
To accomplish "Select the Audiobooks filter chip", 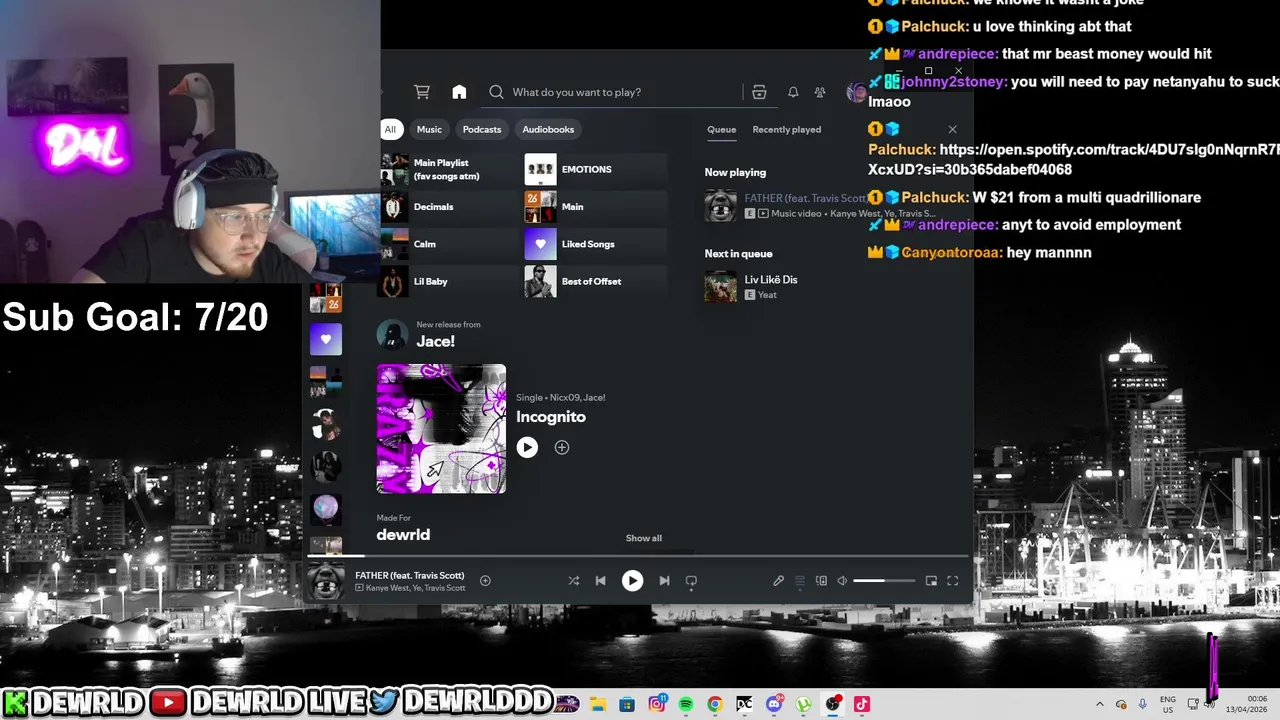I will (x=548, y=129).
